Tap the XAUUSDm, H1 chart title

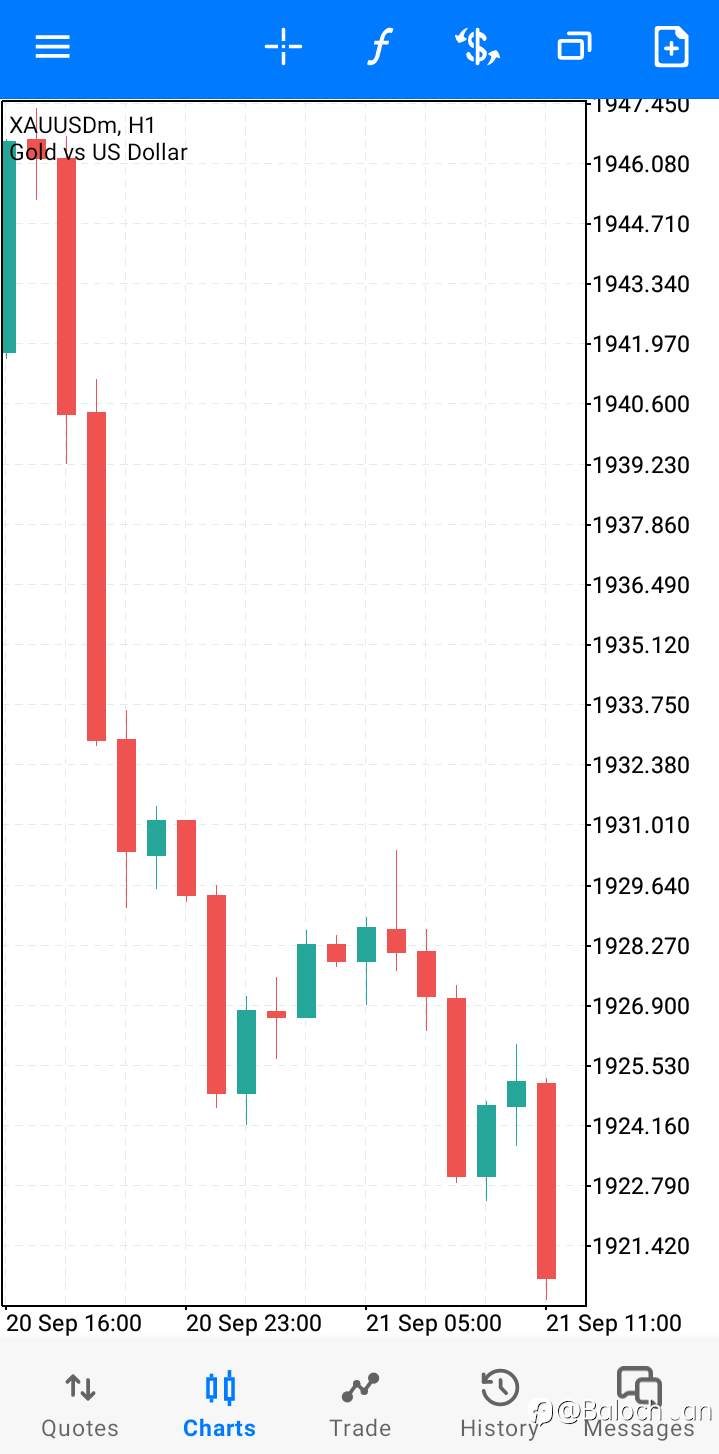82,125
